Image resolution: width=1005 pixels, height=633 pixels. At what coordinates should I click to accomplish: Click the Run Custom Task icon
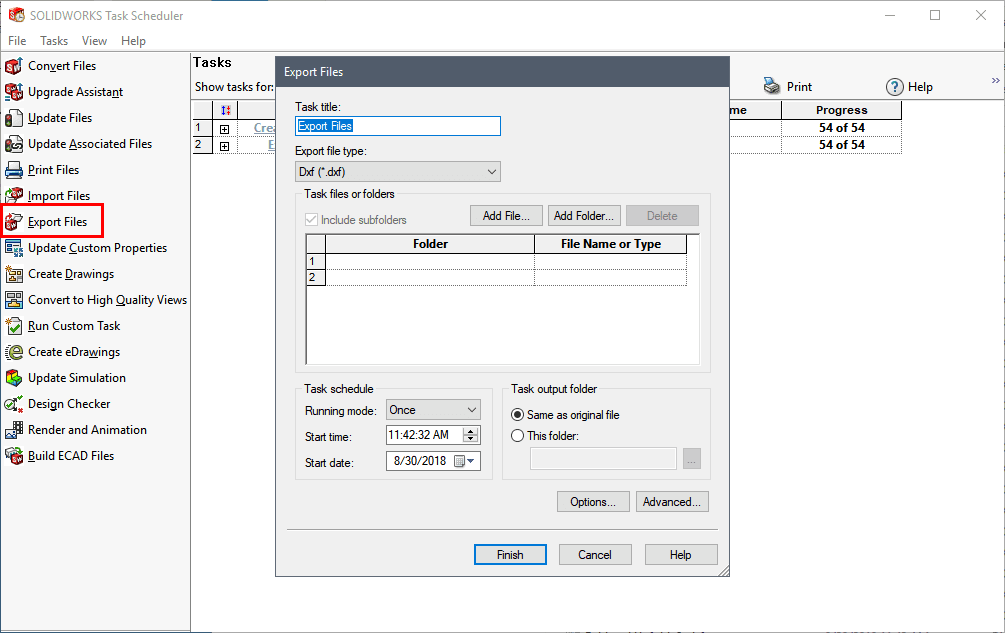[13, 326]
